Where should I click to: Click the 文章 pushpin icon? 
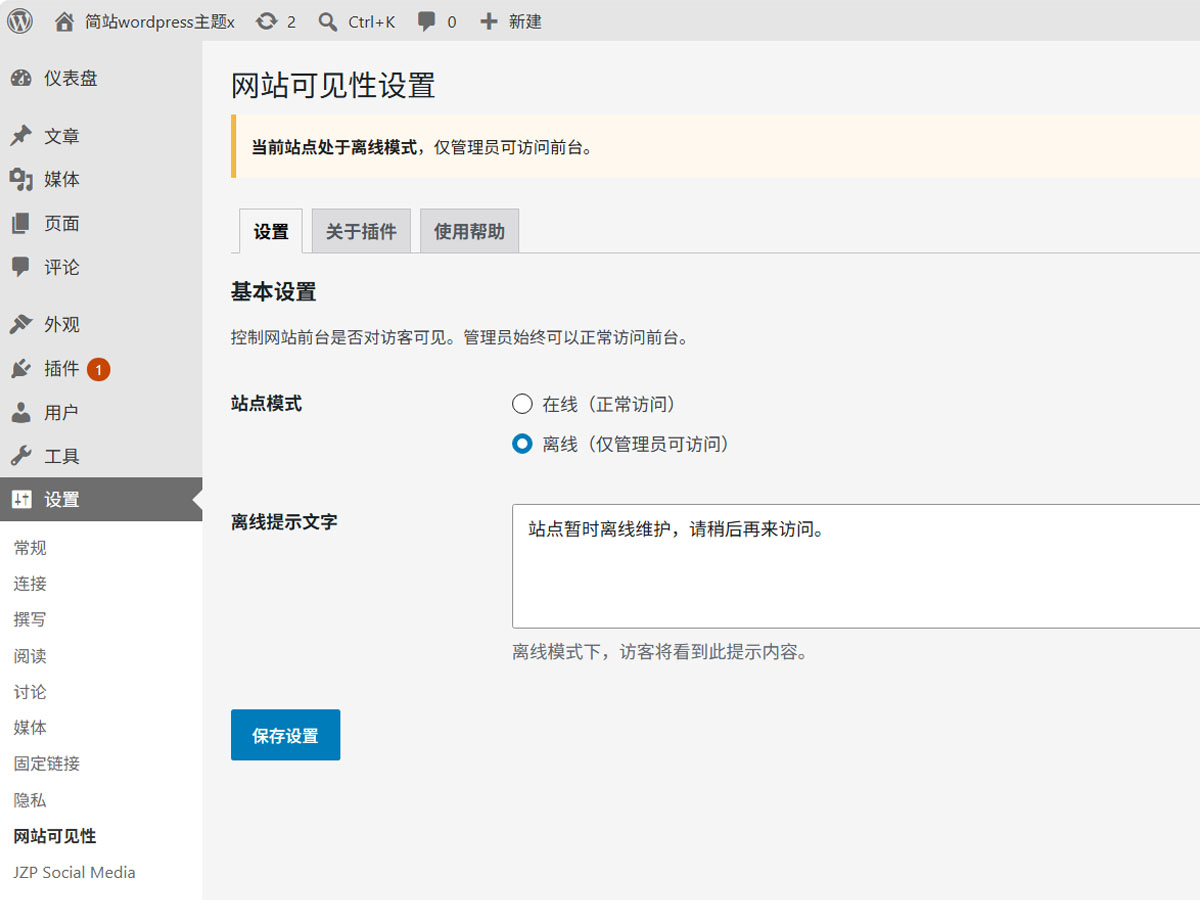click(21, 136)
